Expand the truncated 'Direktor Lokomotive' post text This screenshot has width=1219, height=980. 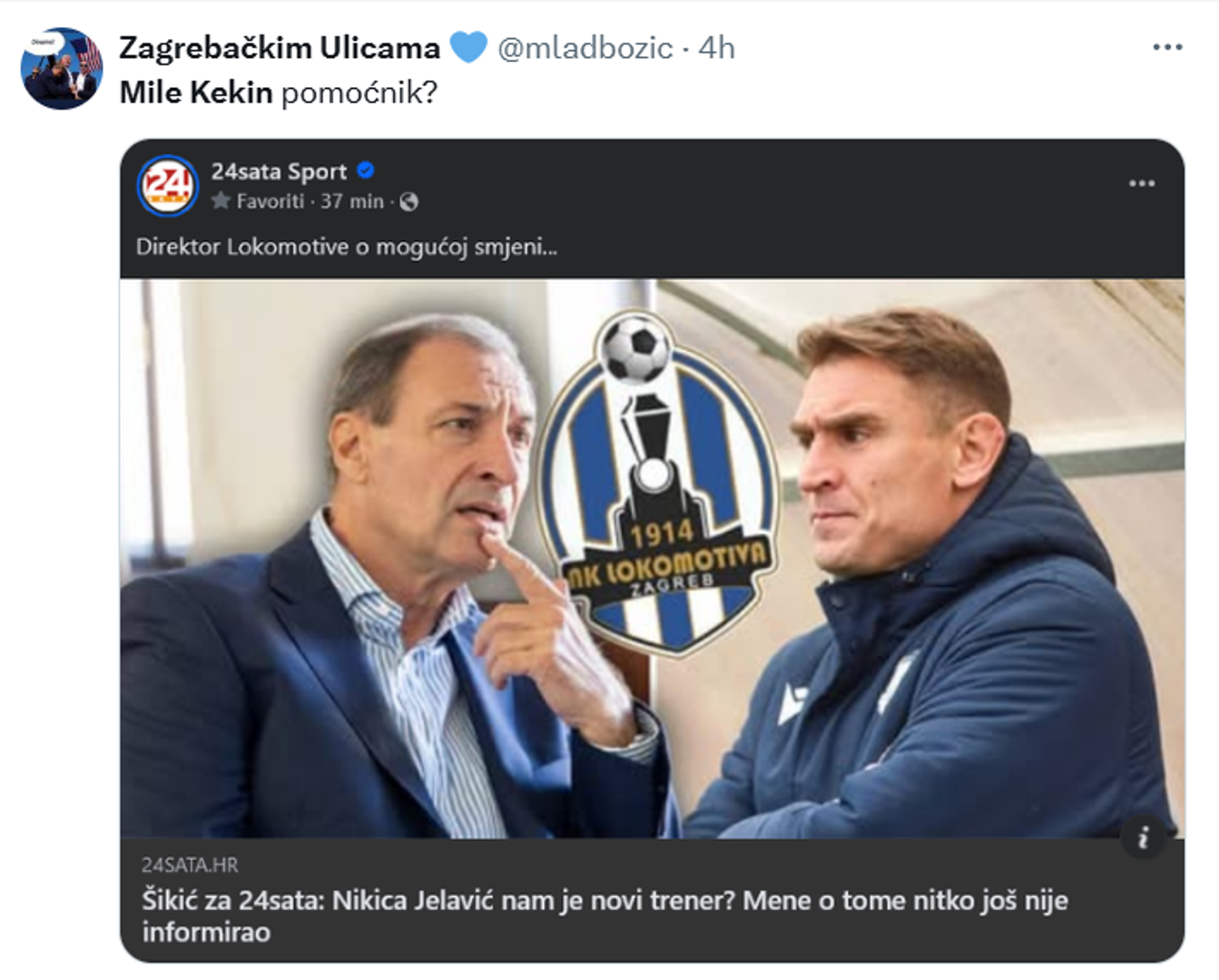coord(346,247)
